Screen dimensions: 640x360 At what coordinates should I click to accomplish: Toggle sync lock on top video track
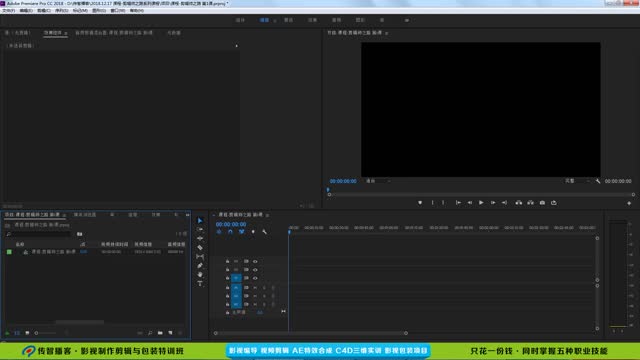[x=246, y=261]
